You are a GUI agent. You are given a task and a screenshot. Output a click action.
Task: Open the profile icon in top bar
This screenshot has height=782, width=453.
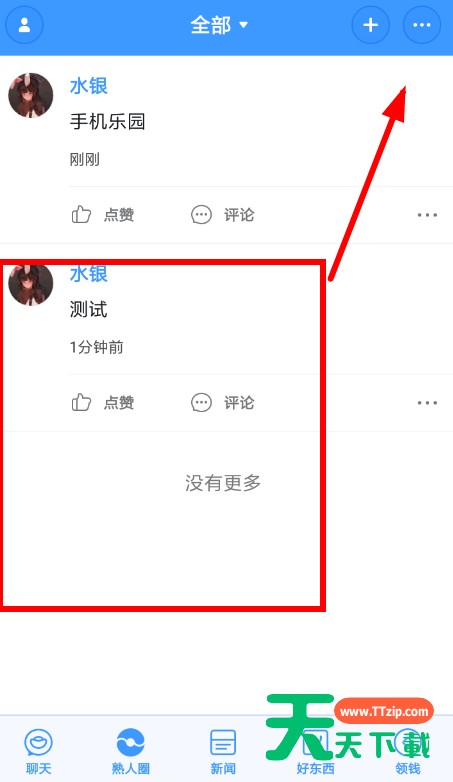click(24, 25)
